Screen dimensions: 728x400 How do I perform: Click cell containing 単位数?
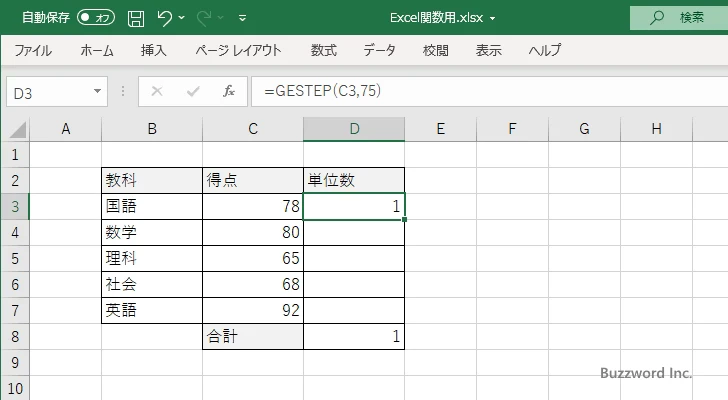[x=354, y=181]
